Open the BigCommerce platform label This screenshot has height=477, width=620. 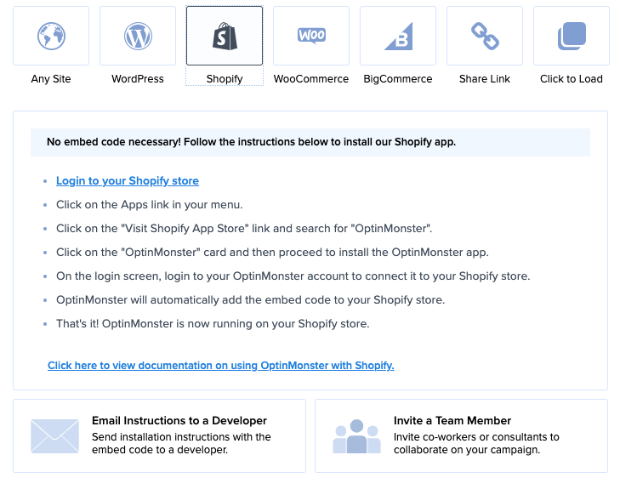pyautogui.click(x=398, y=79)
